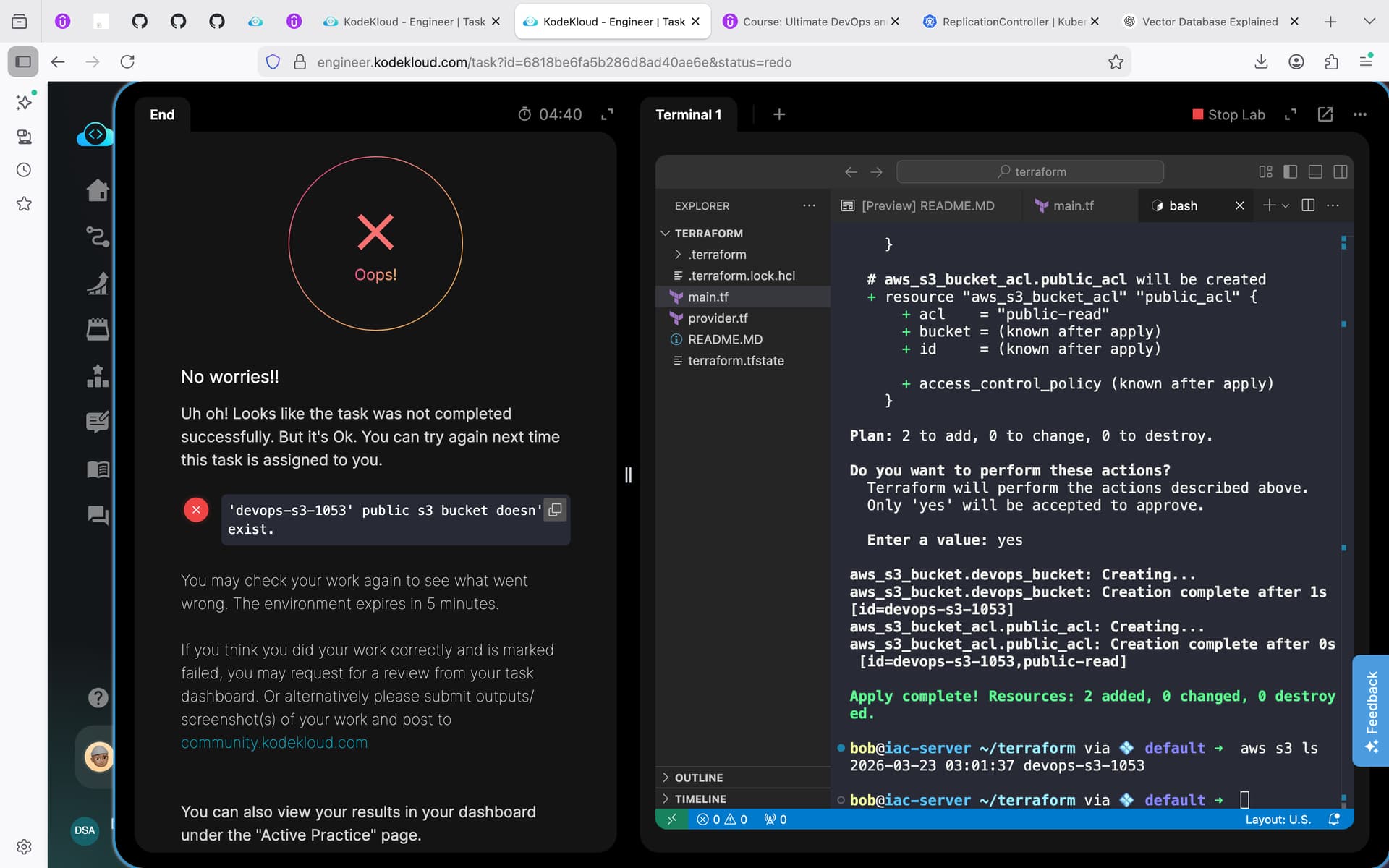Split the editor with the split icon
This screenshot has height=868, width=1389.
click(x=1307, y=205)
